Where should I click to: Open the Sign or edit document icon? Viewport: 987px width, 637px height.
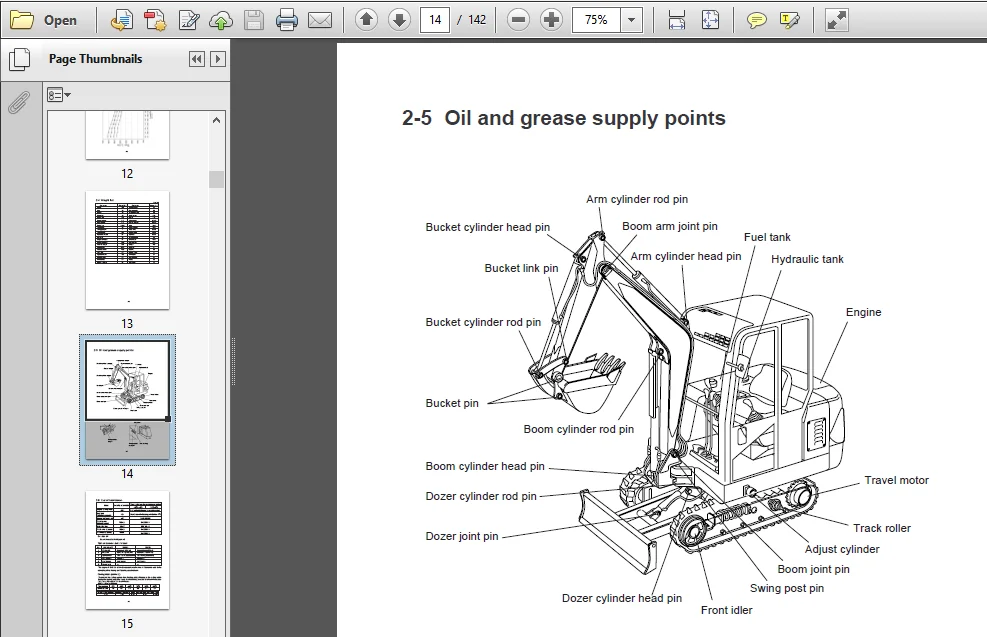(188, 20)
